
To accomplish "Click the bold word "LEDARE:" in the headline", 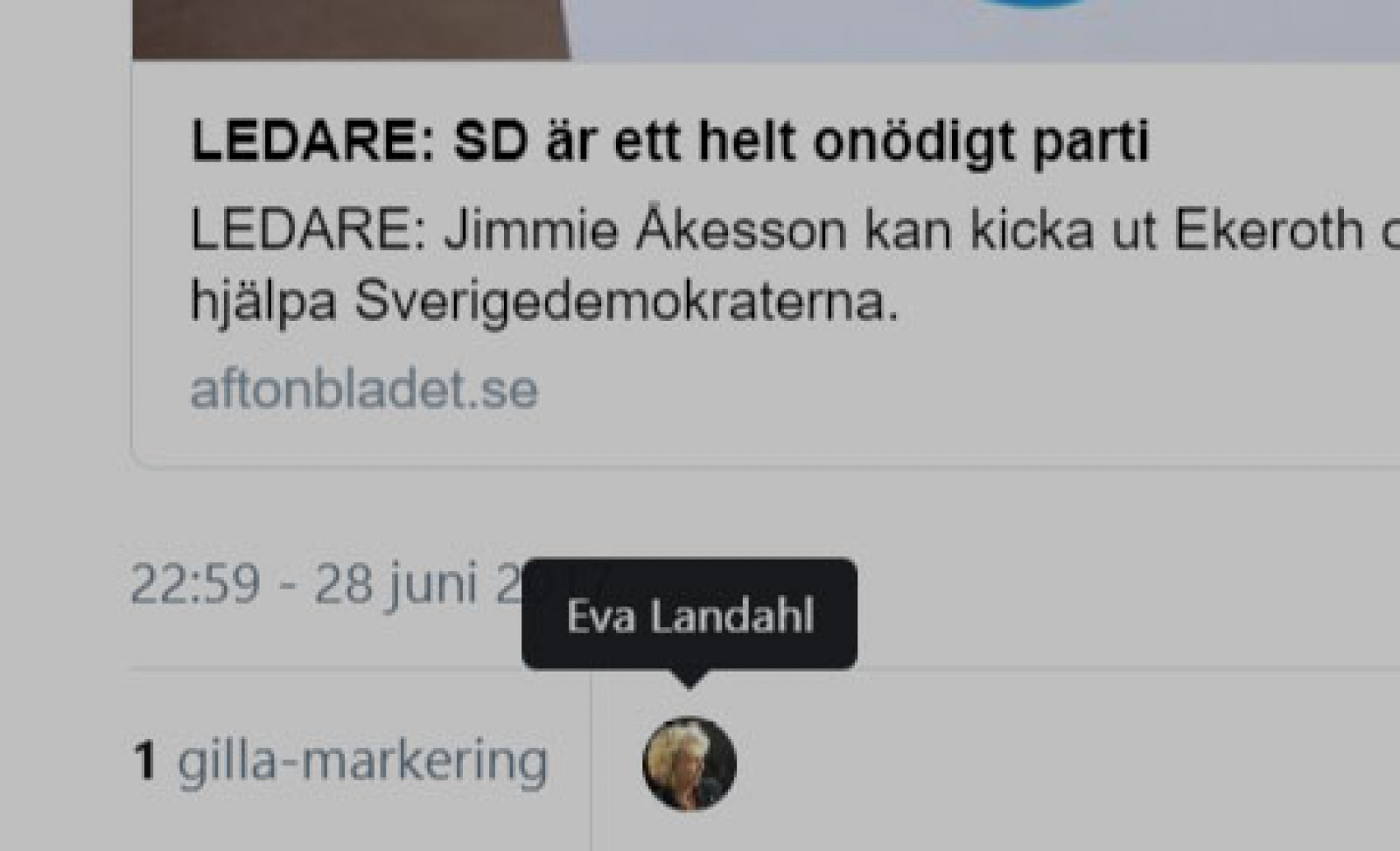I will (x=312, y=141).
